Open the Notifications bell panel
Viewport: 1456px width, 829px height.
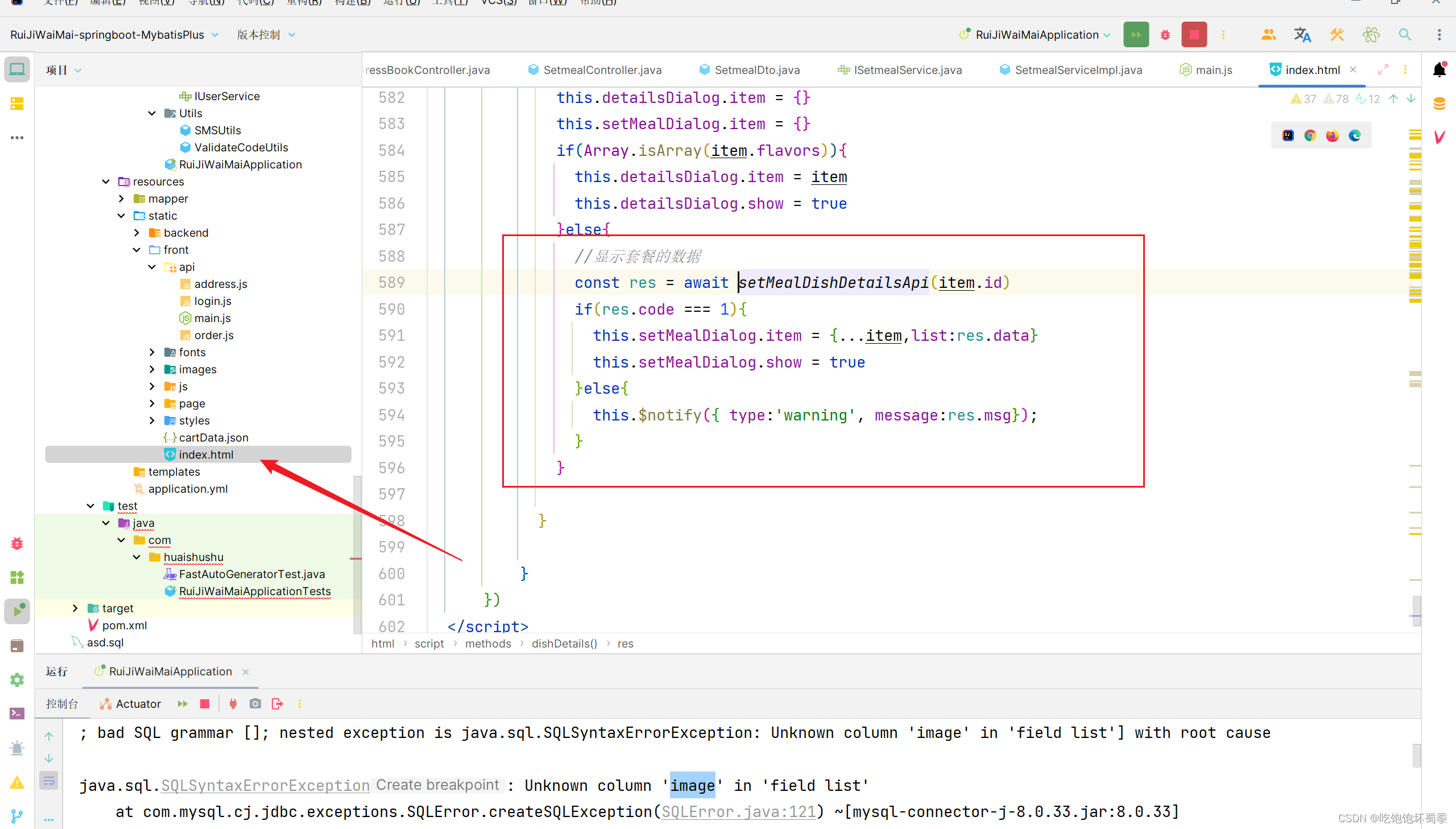[1439, 70]
